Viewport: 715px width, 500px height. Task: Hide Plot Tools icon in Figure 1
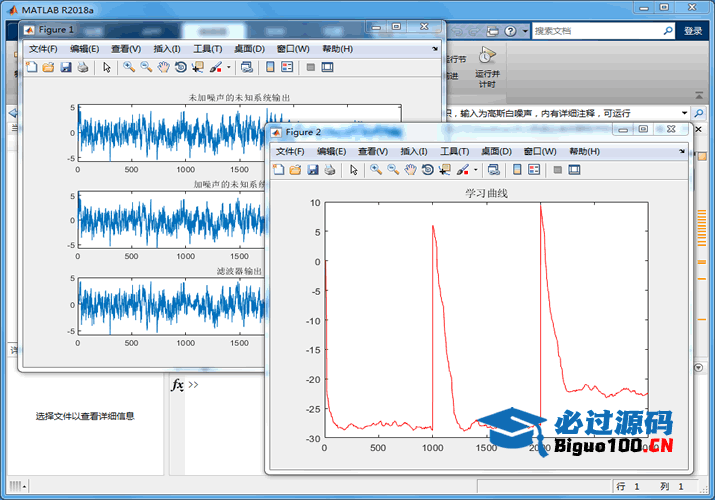click(311, 67)
